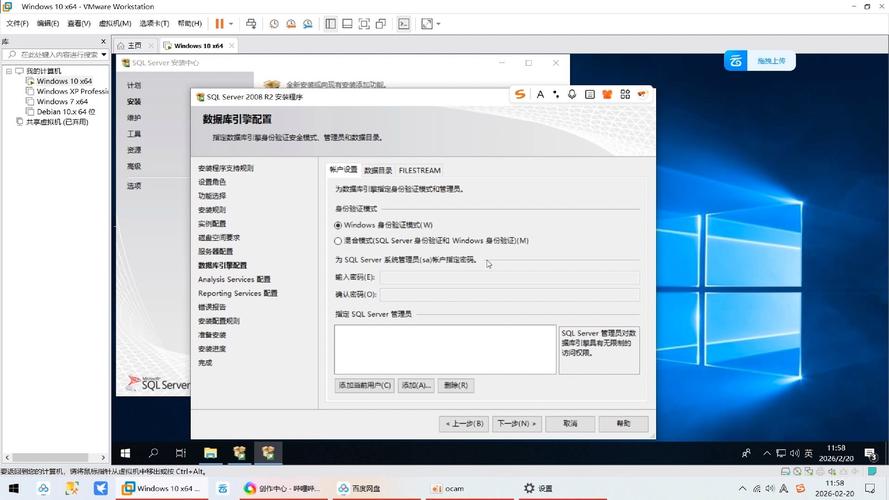Select Windows 7 x64 in the library tree

(62, 101)
